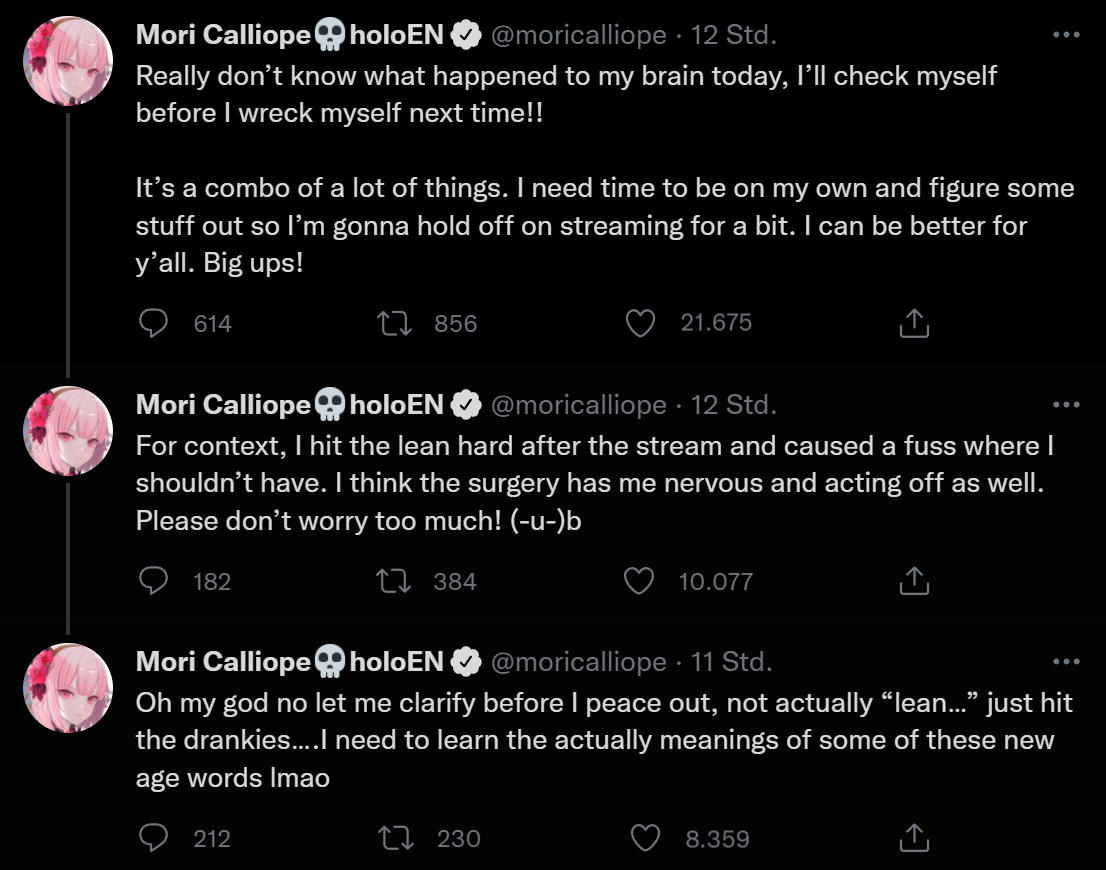Open the 11 Std. timestamp of the third tweet
1106x870 pixels.
click(732, 662)
